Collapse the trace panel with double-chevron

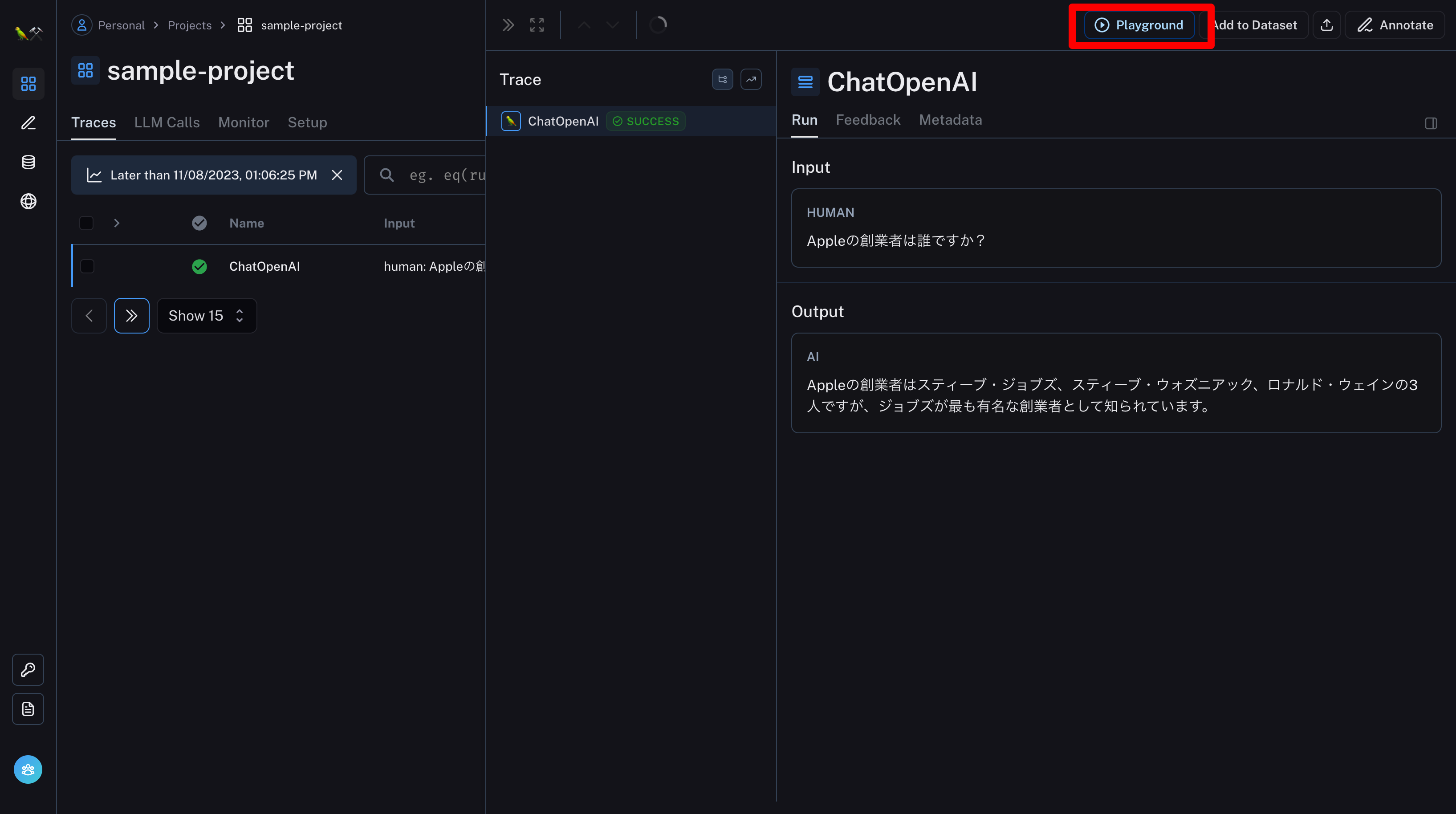click(508, 25)
